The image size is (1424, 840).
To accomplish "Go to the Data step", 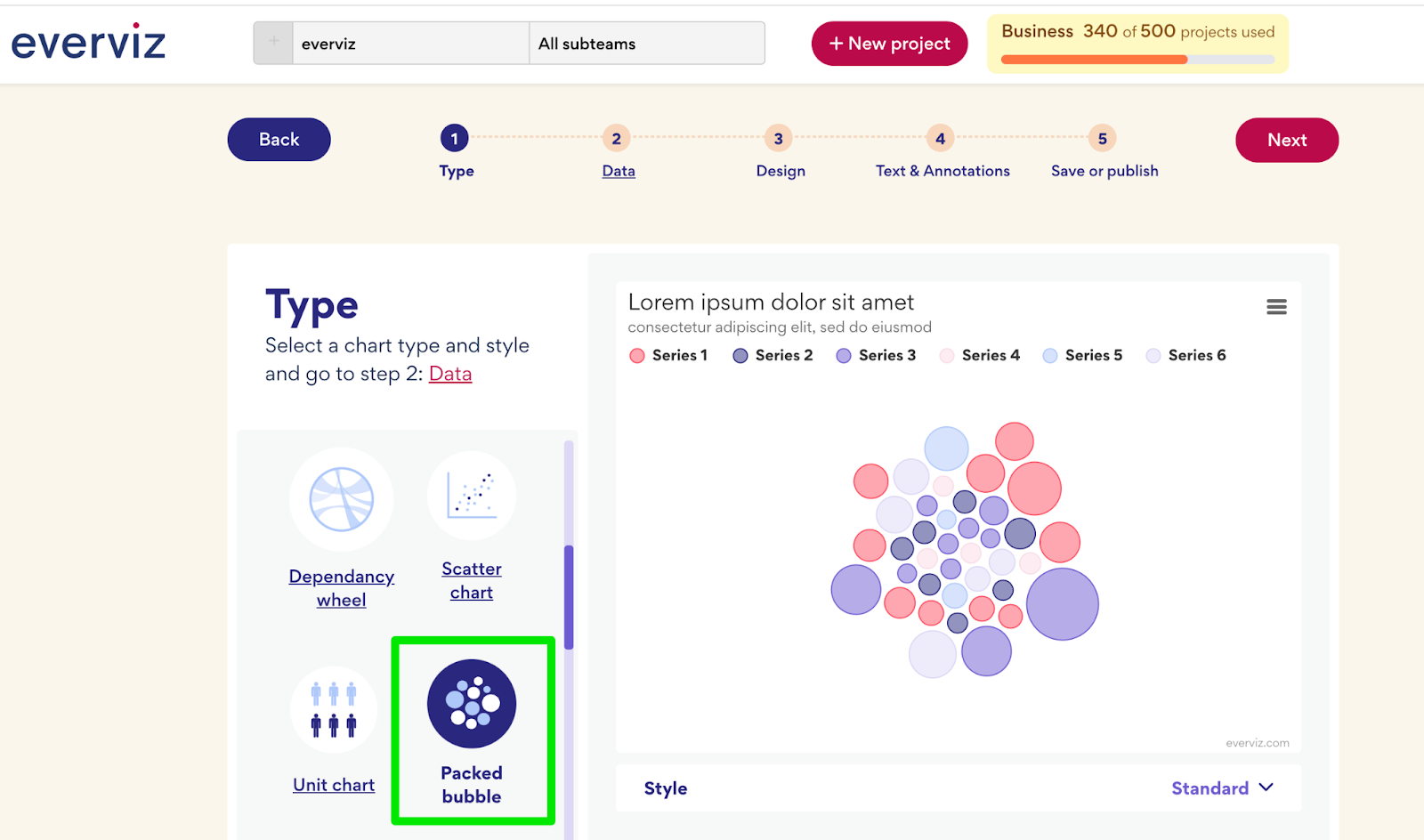I will (618, 171).
